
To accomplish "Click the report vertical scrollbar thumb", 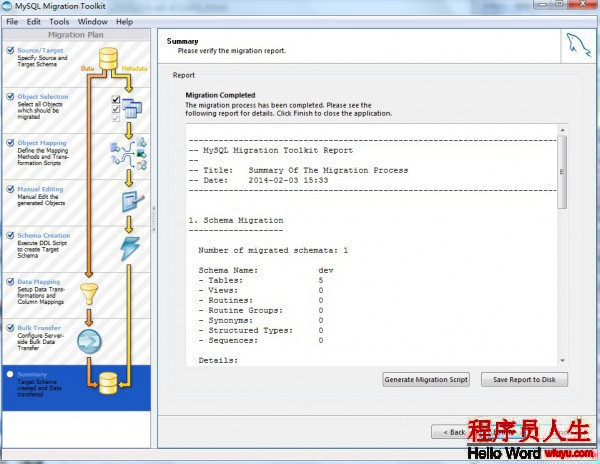I will click(562, 172).
